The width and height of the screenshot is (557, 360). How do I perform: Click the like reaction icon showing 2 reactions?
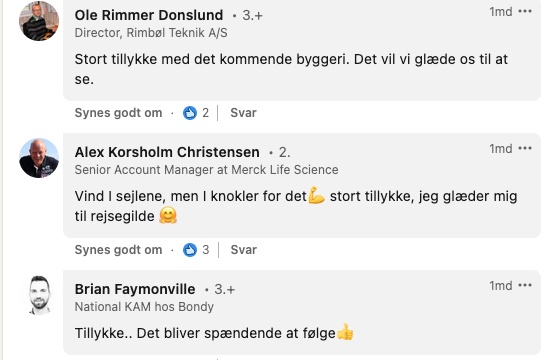click(190, 113)
